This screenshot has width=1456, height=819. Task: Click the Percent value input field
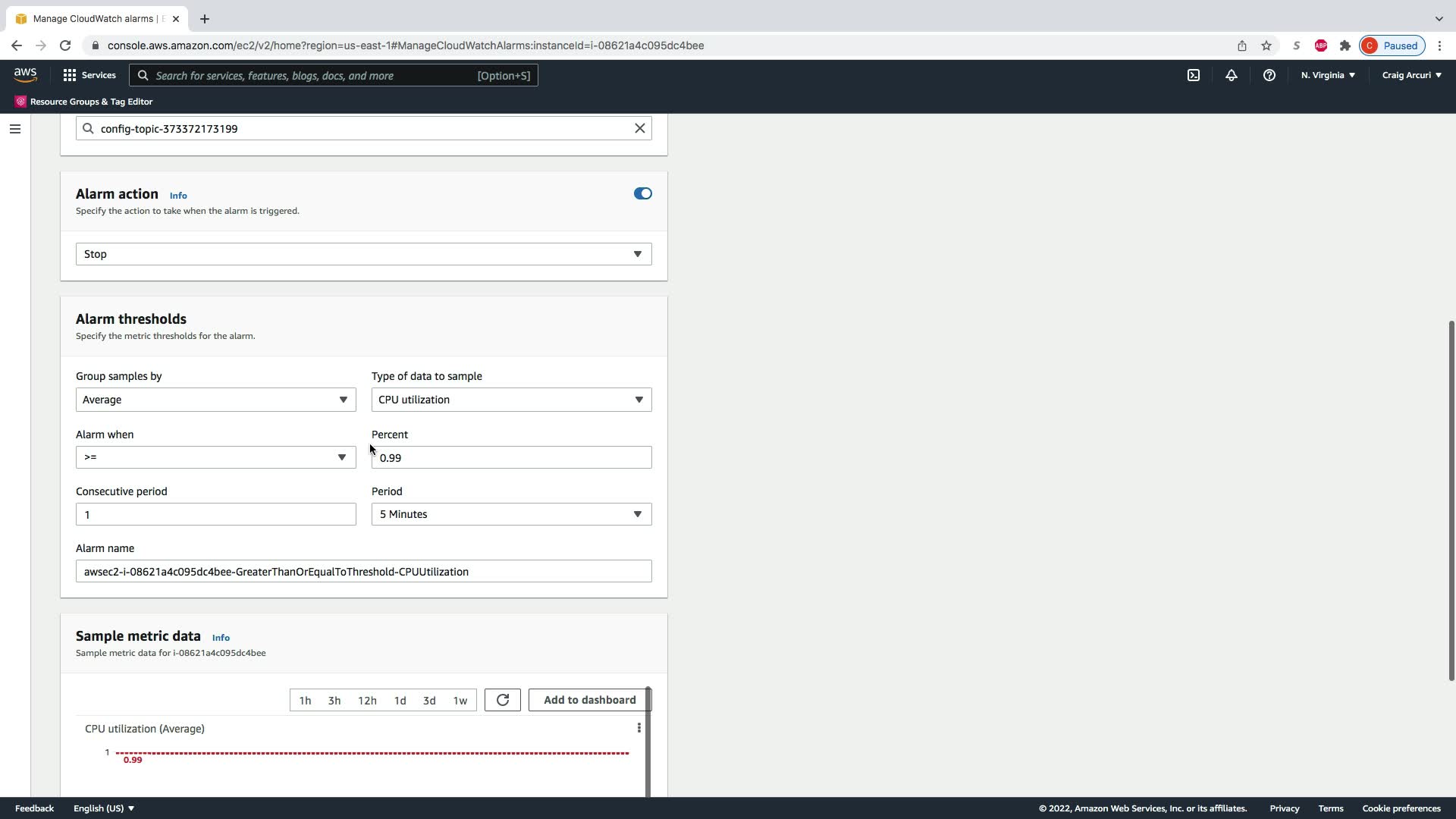click(511, 457)
